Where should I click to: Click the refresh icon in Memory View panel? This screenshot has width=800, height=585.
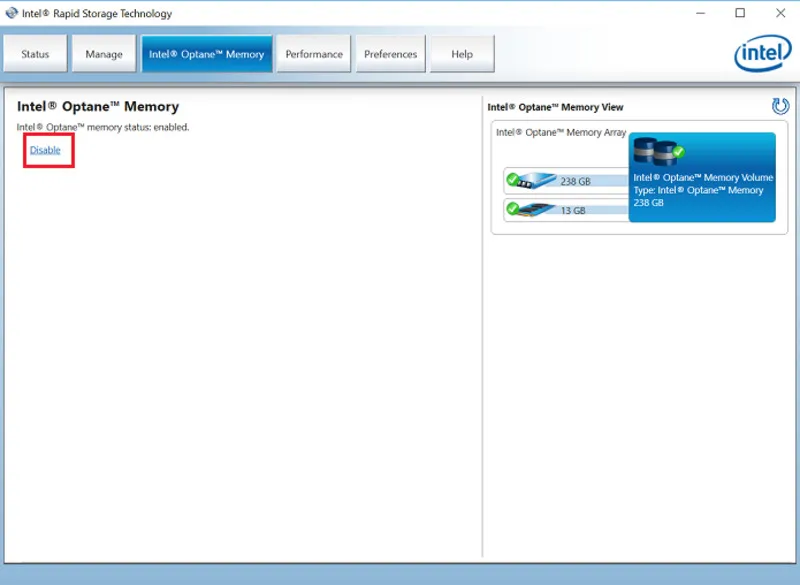coord(783,106)
